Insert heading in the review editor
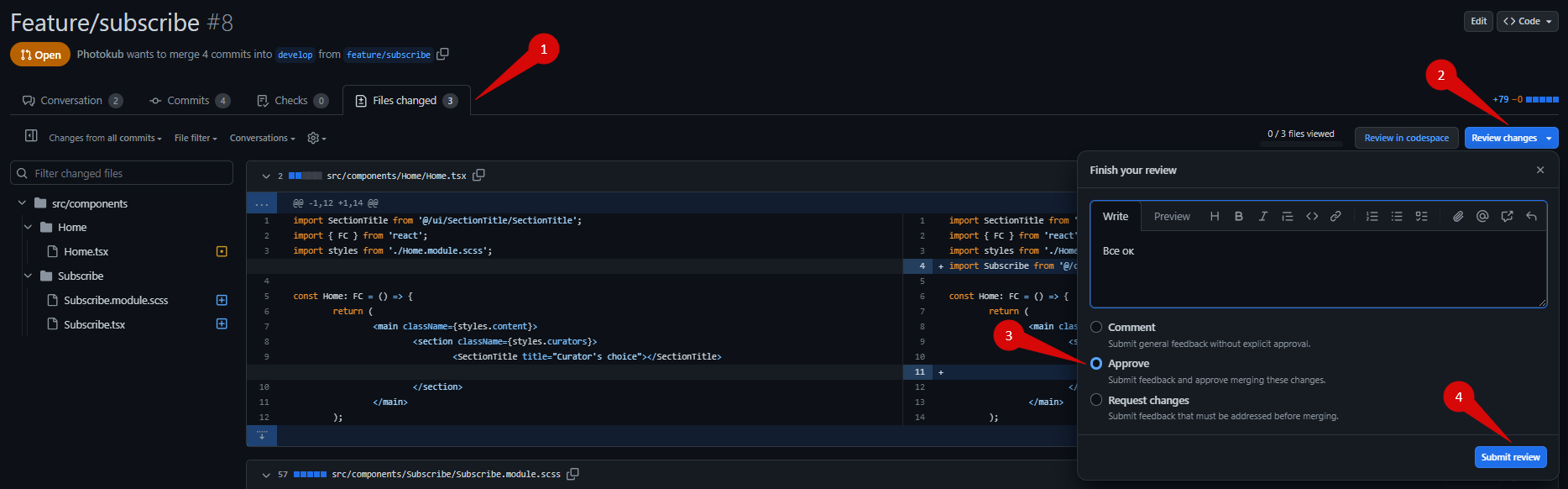Screen dimensions: 1568x489 (x=1214, y=216)
